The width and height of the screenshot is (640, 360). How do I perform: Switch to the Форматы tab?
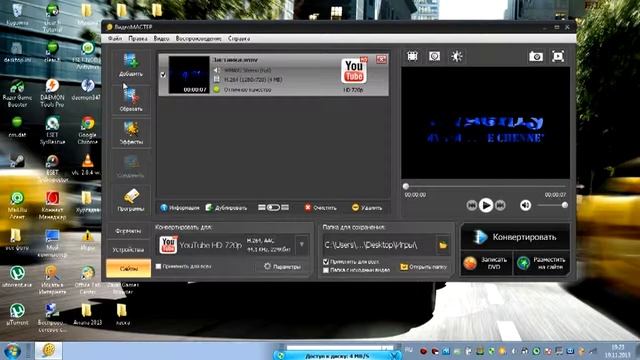pos(128,231)
